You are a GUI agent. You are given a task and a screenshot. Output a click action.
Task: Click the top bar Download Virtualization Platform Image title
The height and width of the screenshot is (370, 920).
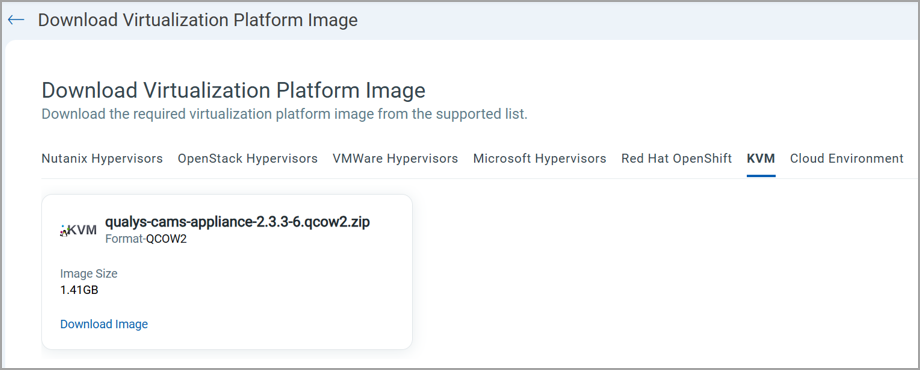[198, 20]
